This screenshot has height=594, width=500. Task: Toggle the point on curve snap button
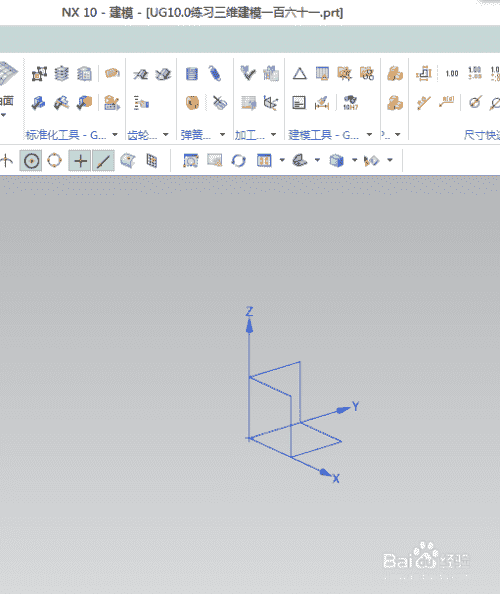tap(103, 161)
